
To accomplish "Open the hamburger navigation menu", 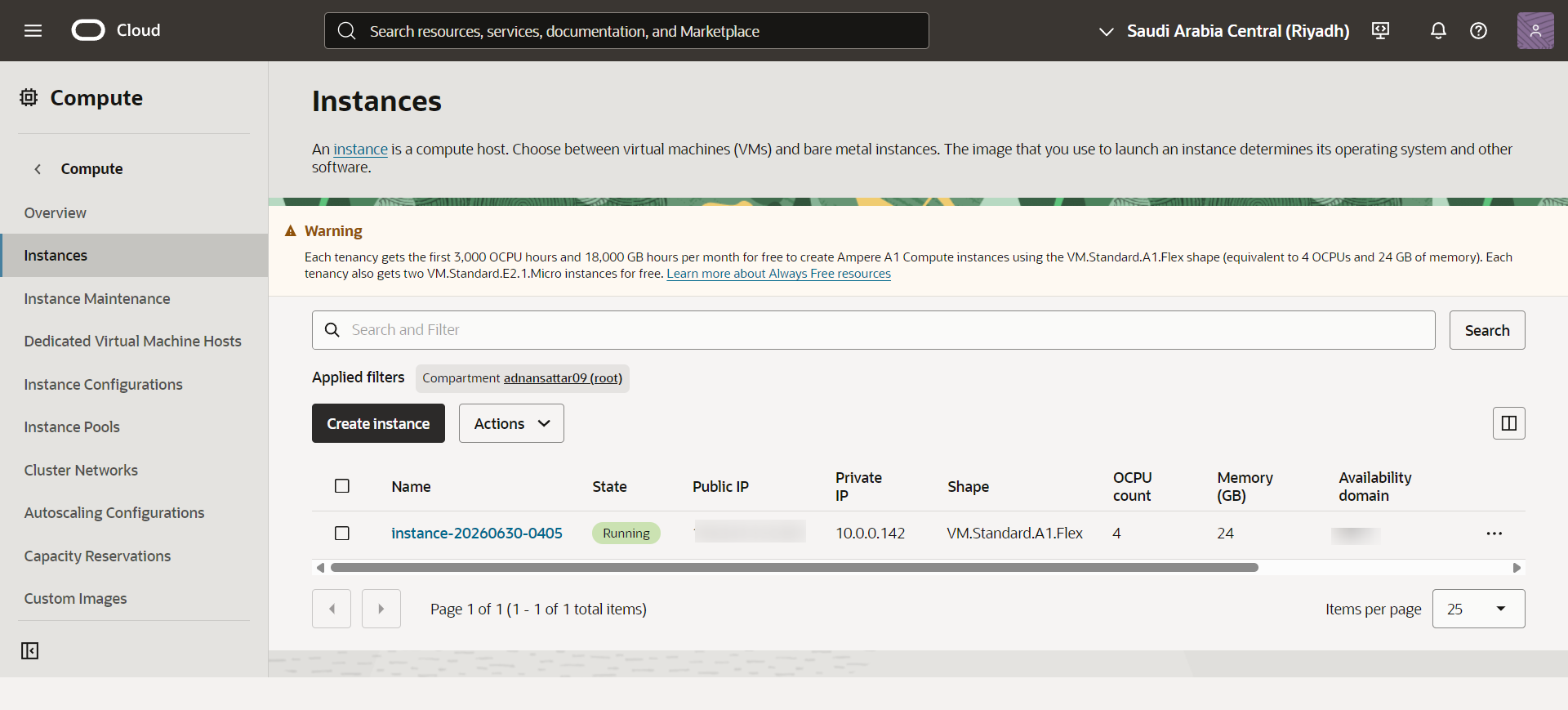I will 33,31.
